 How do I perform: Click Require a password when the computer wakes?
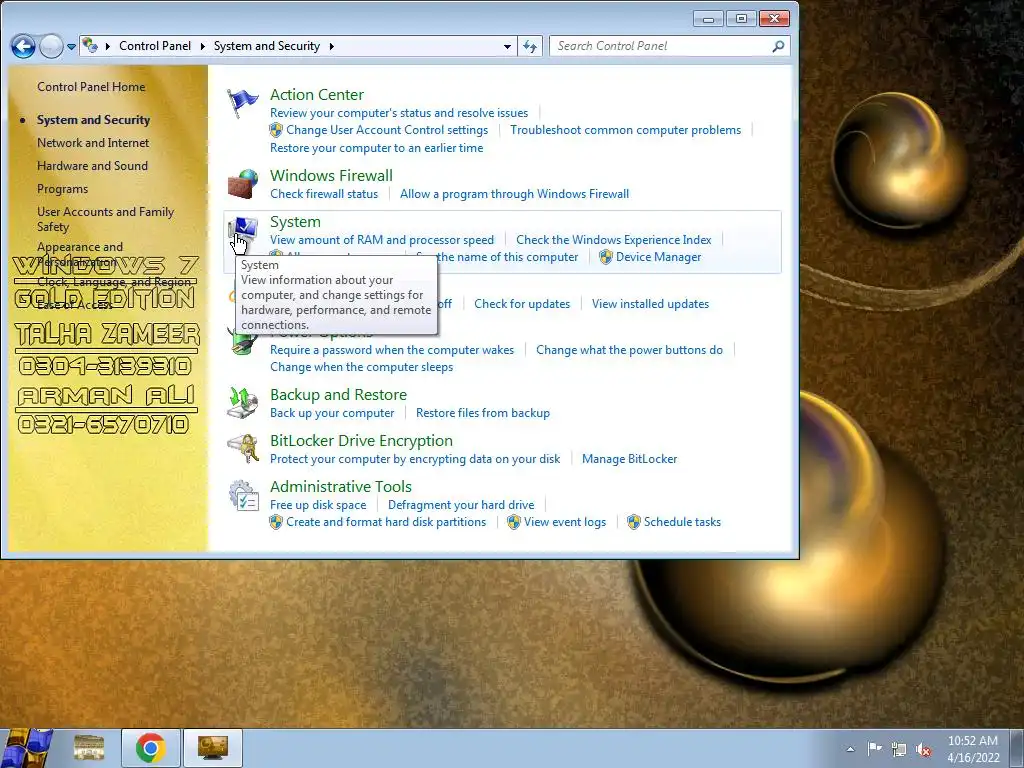(x=392, y=350)
